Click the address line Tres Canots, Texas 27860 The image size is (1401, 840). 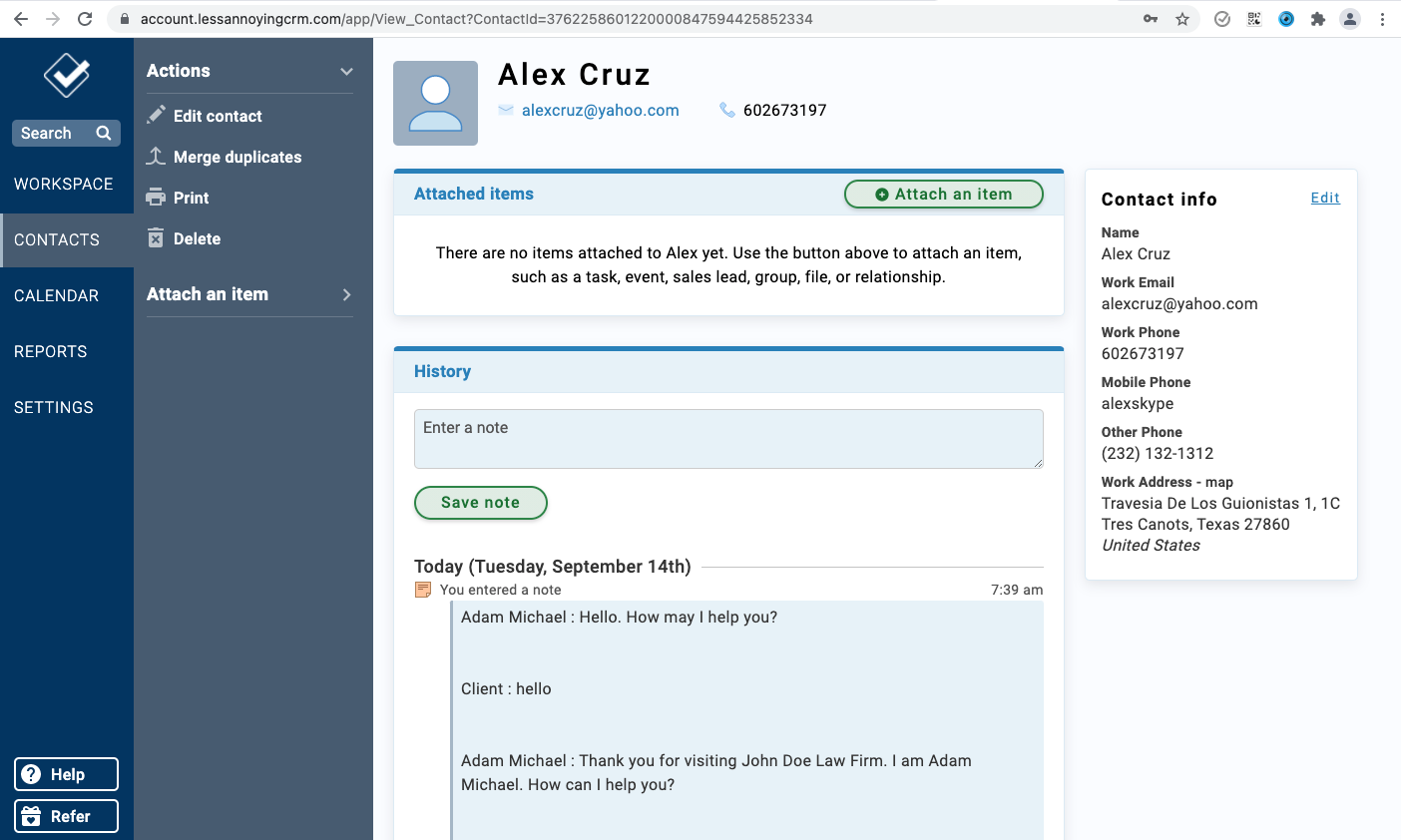click(x=1195, y=524)
